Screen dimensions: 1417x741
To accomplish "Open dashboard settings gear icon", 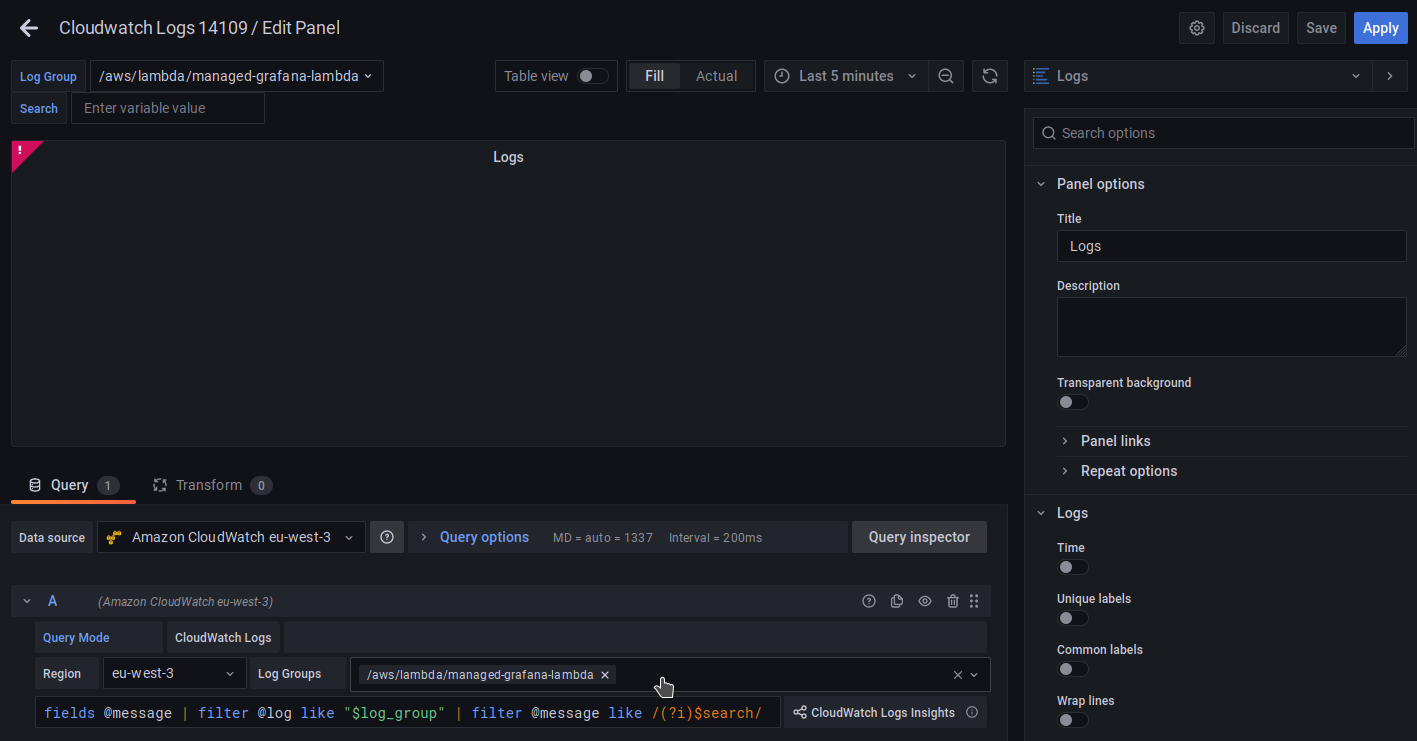I will (x=1197, y=28).
